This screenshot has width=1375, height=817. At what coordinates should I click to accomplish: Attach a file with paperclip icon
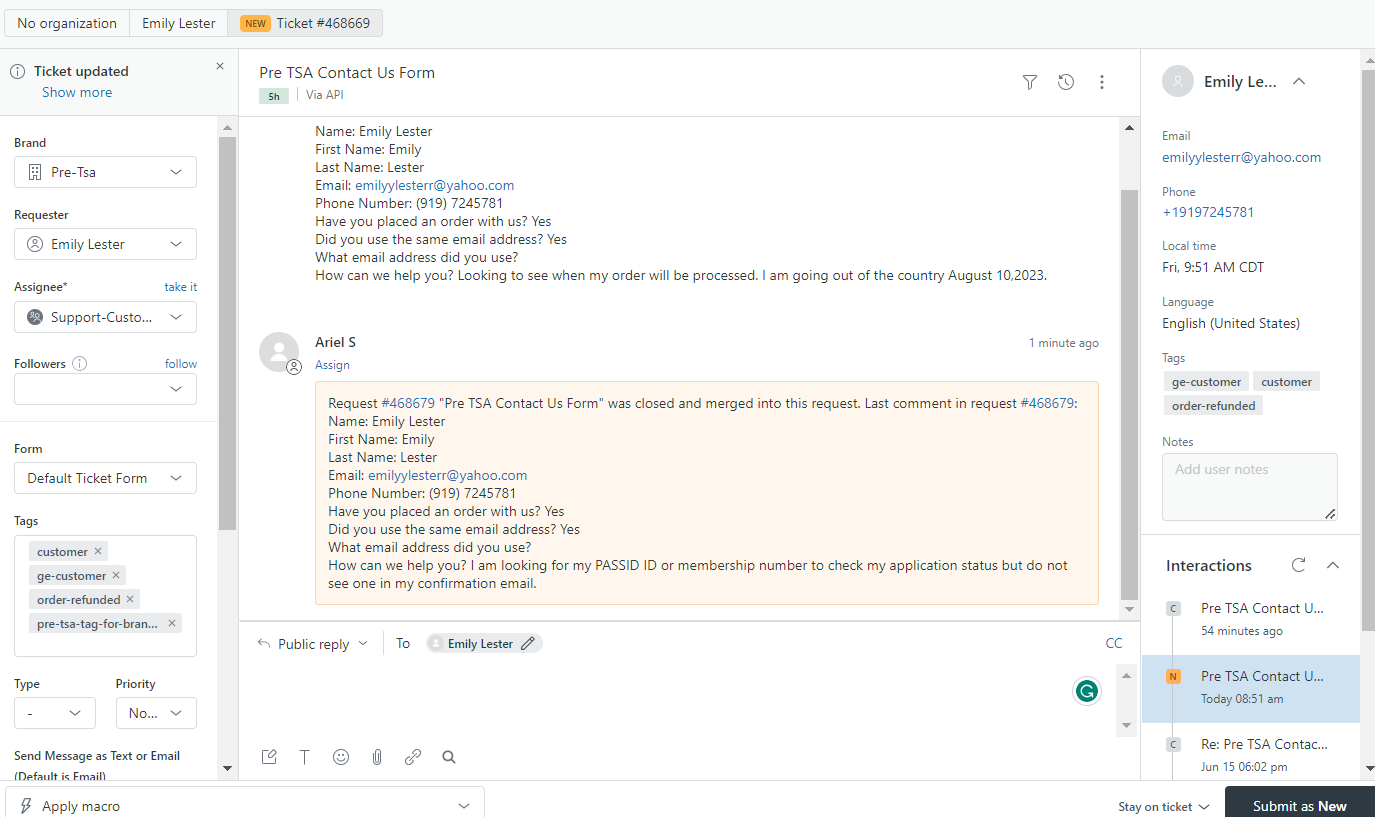click(x=377, y=757)
